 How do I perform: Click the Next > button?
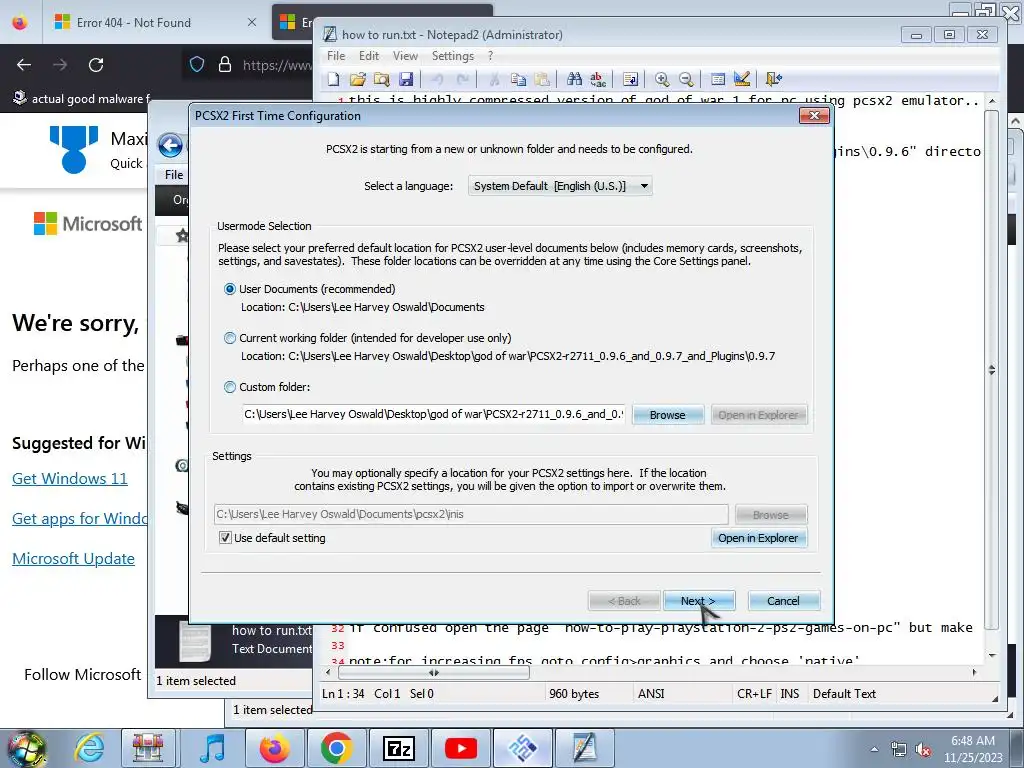pyautogui.click(x=699, y=601)
